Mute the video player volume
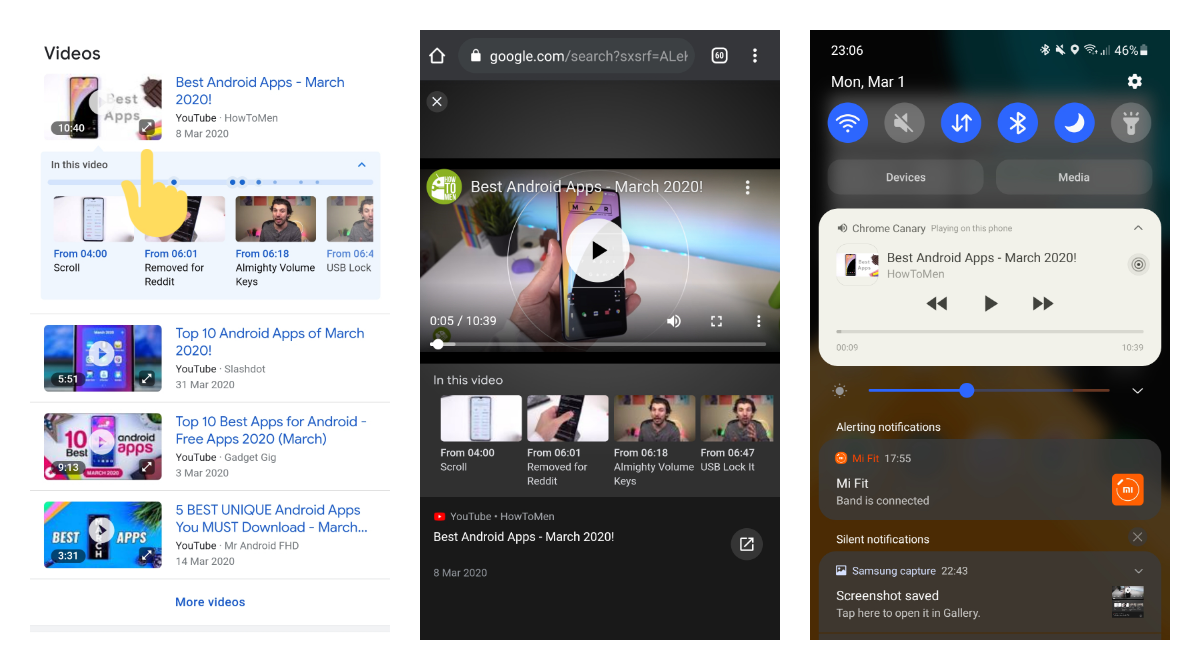1200x670 pixels. click(x=674, y=321)
